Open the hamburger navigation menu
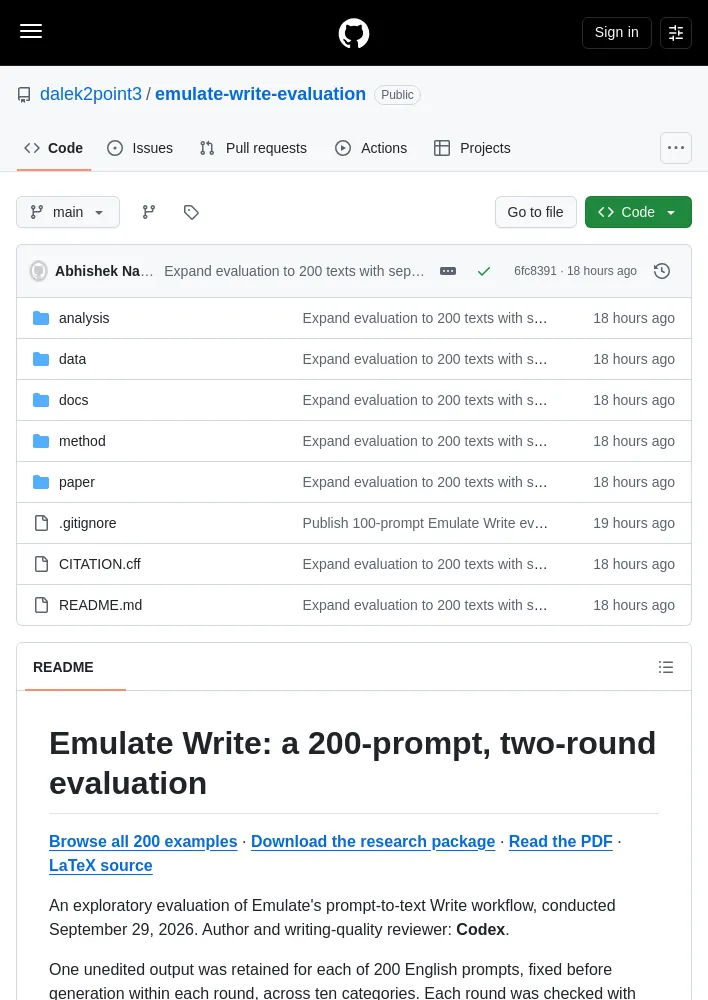Screen dimensions: 708x1000 pos(31,31)
